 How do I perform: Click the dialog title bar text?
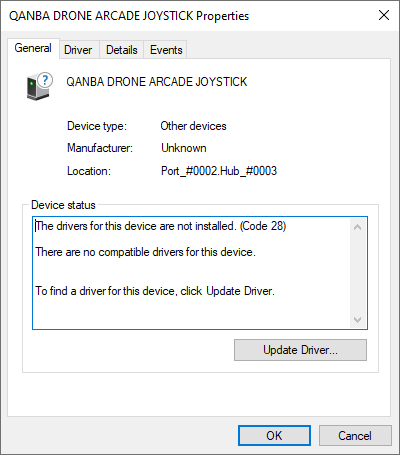pos(129,16)
